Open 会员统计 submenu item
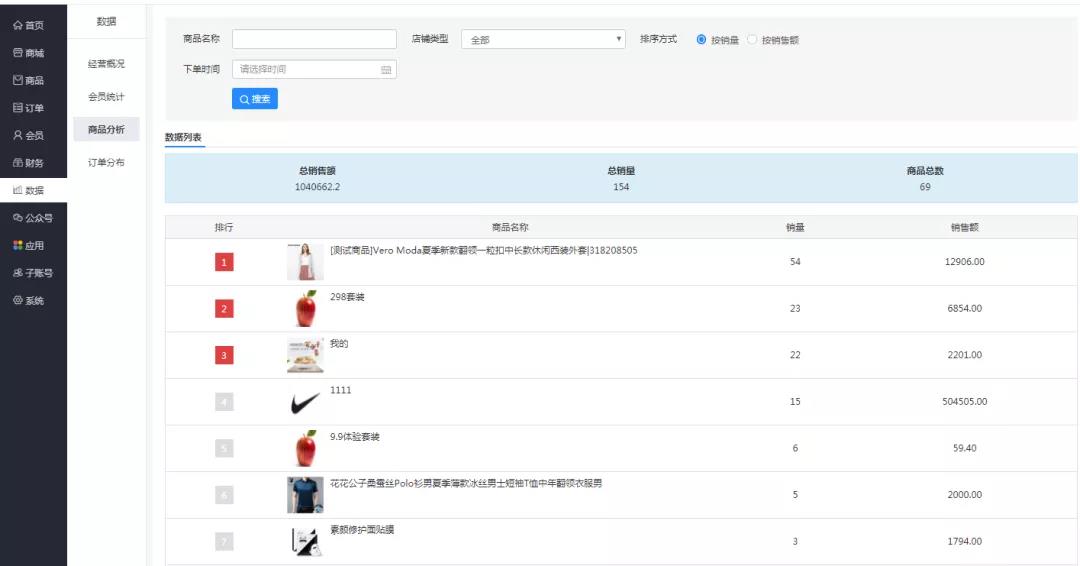Image resolution: width=1080 pixels, height=566 pixels. click(106, 97)
